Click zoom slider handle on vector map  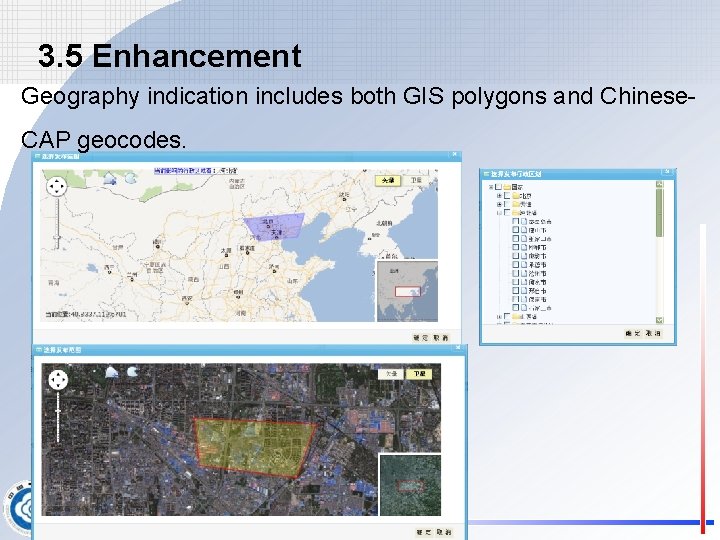tap(57, 237)
